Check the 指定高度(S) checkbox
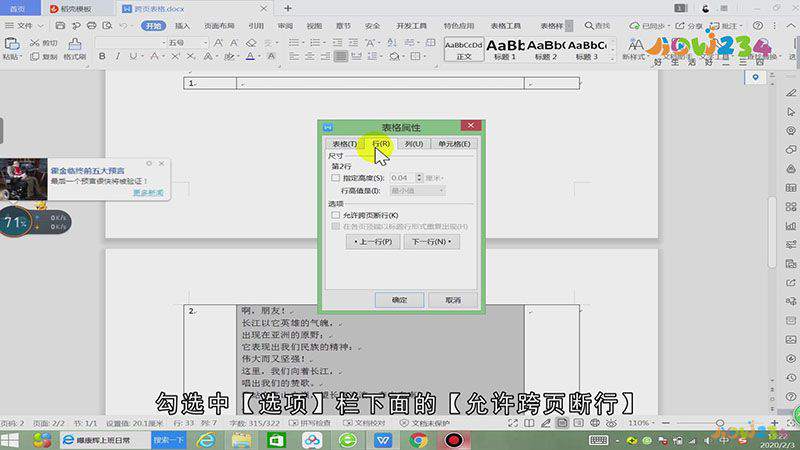This screenshot has height=450, width=800. [x=335, y=178]
